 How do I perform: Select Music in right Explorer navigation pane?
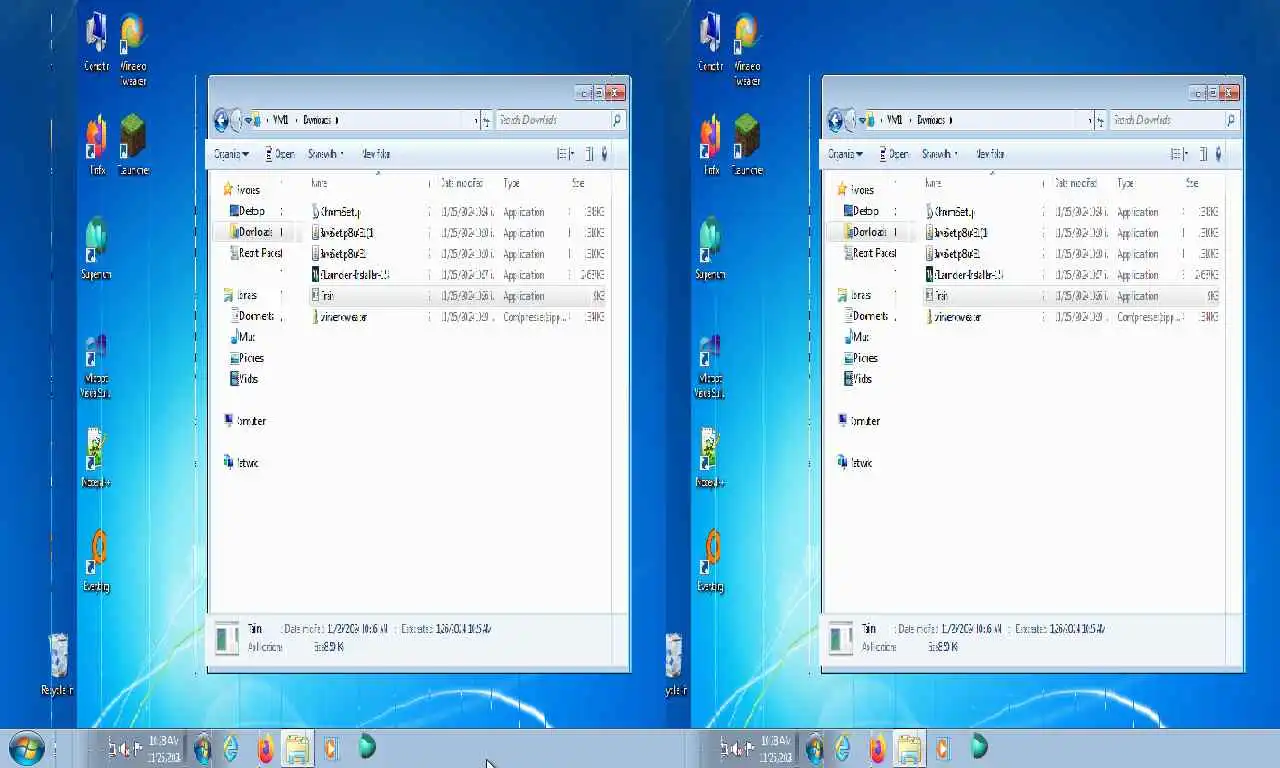point(856,337)
